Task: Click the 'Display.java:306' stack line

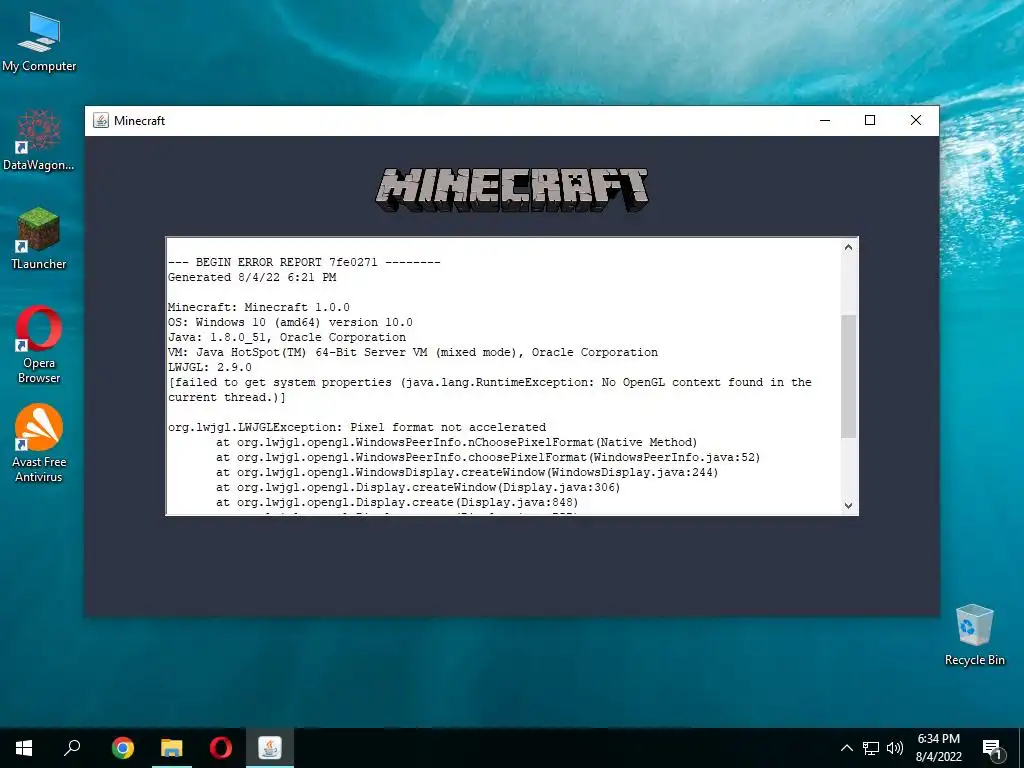Action: (x=418, y=487)
